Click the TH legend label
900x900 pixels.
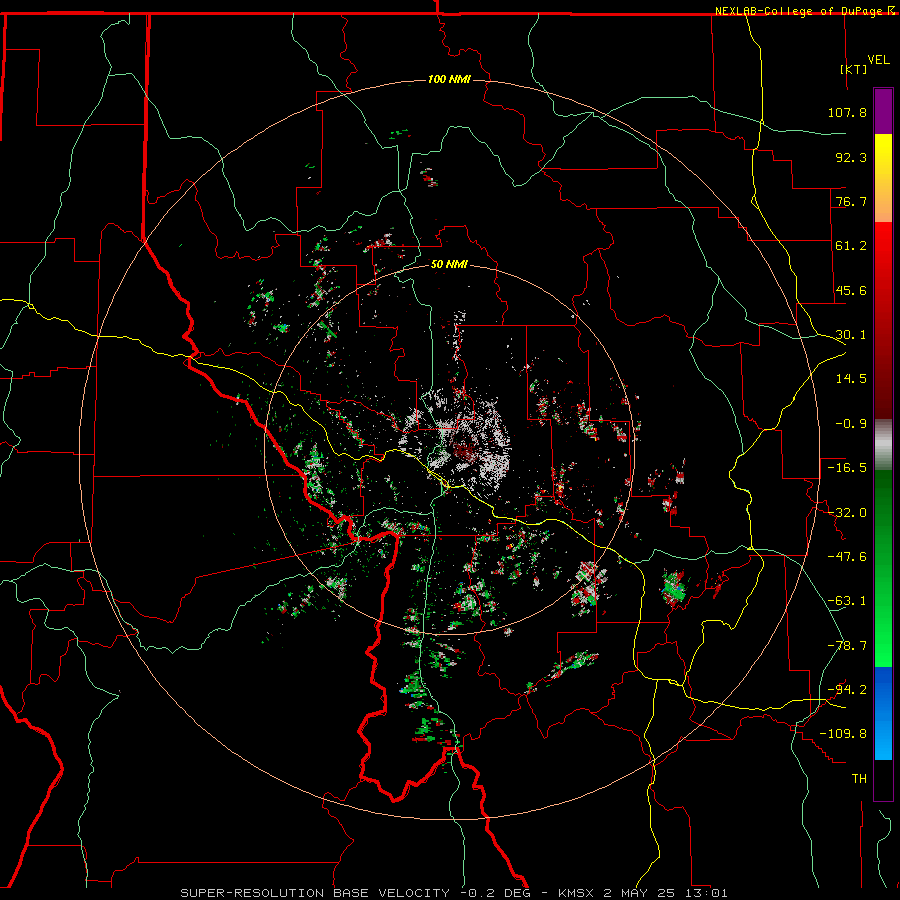(859, 779)
